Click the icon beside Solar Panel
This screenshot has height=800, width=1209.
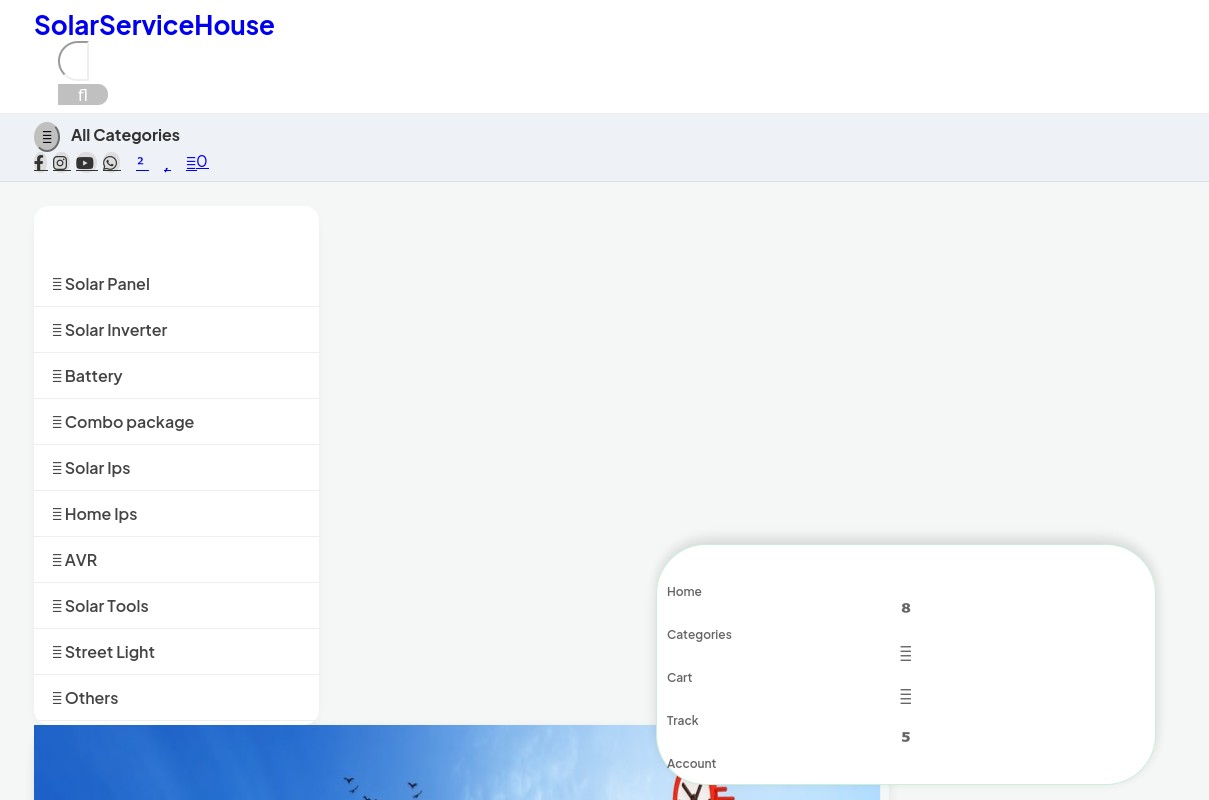coord(57,284)
